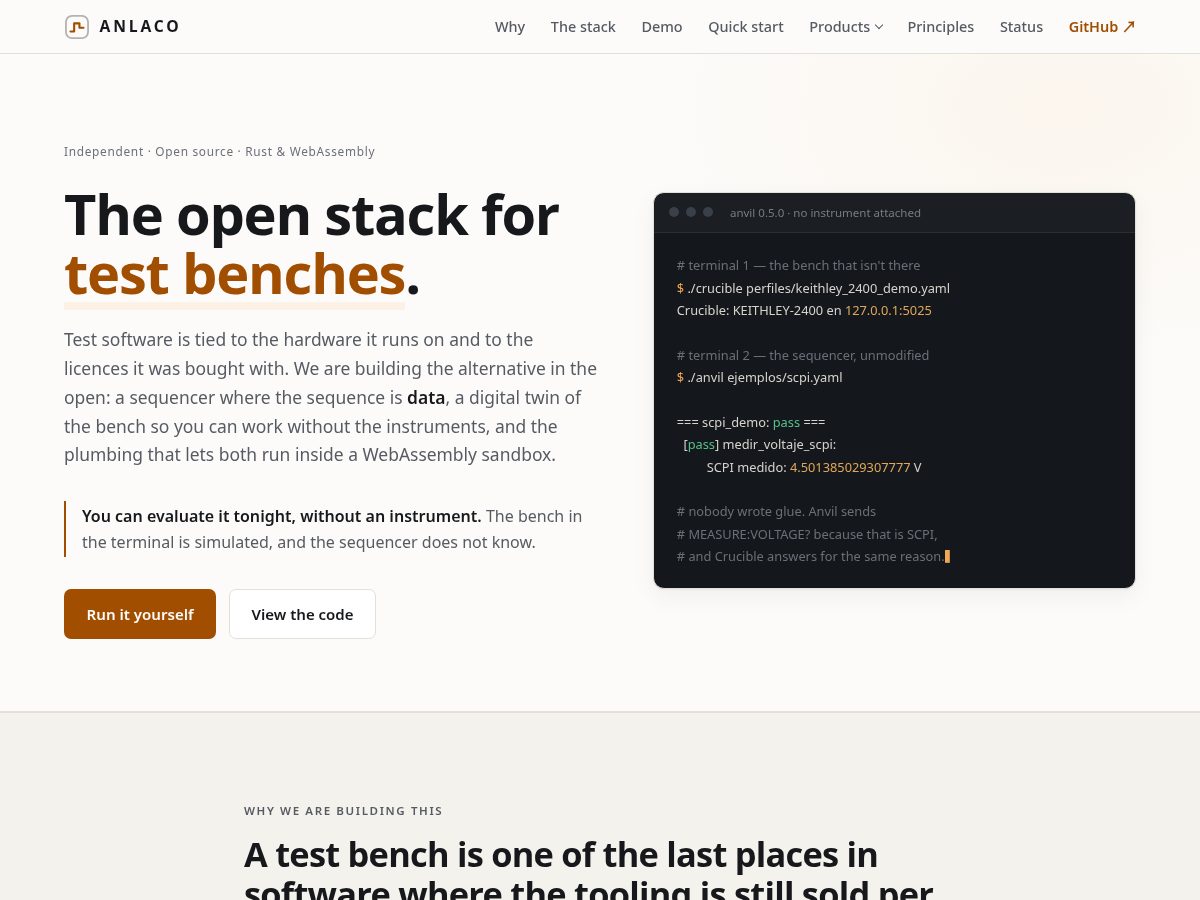Open The stack section link
This screenshot has width=1200, height=900.
[x=583, y=27]
